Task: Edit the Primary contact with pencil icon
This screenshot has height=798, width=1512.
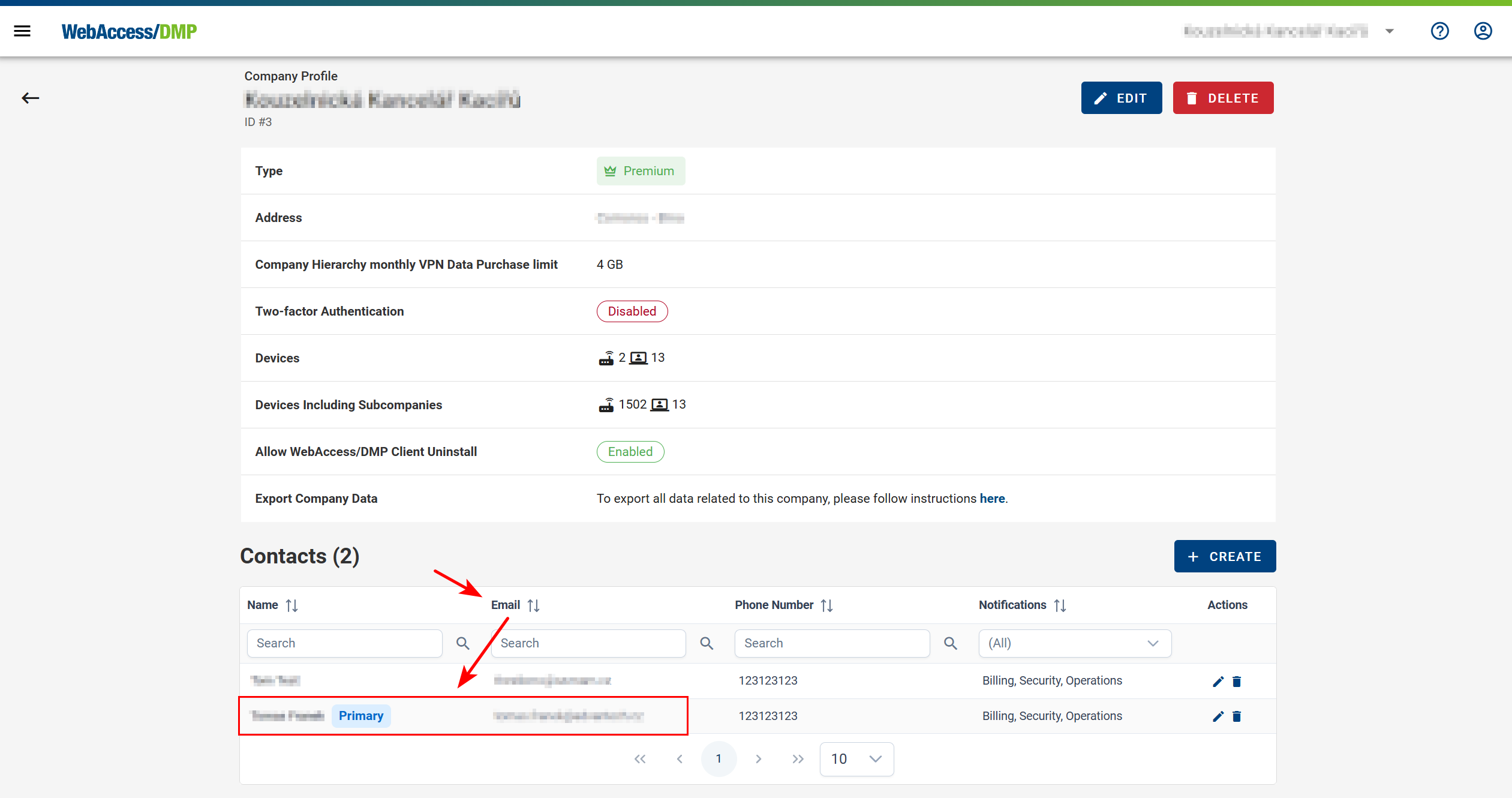Action: tap(1218, 716)
